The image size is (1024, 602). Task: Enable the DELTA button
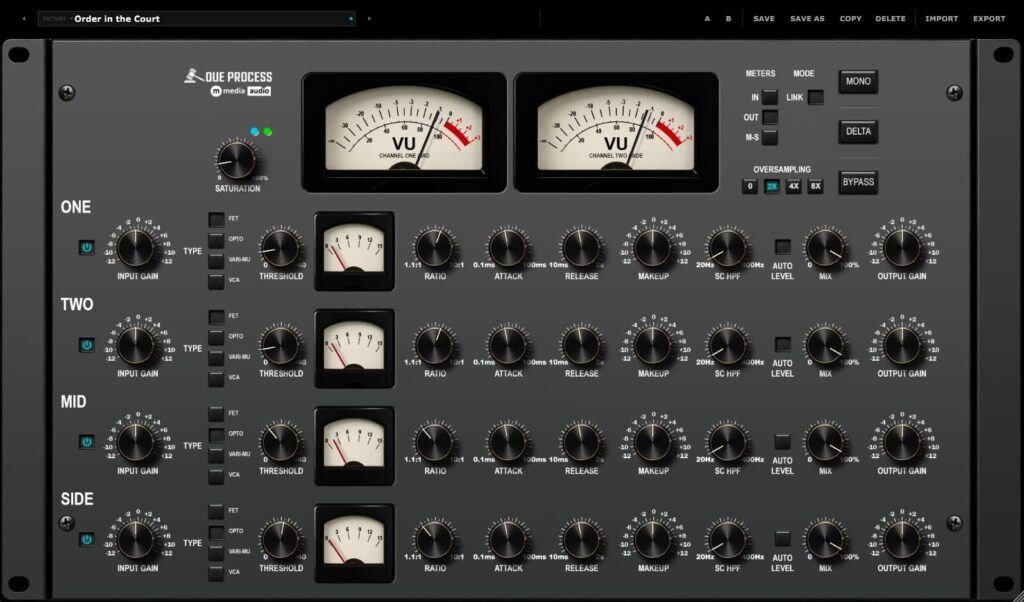858,132
